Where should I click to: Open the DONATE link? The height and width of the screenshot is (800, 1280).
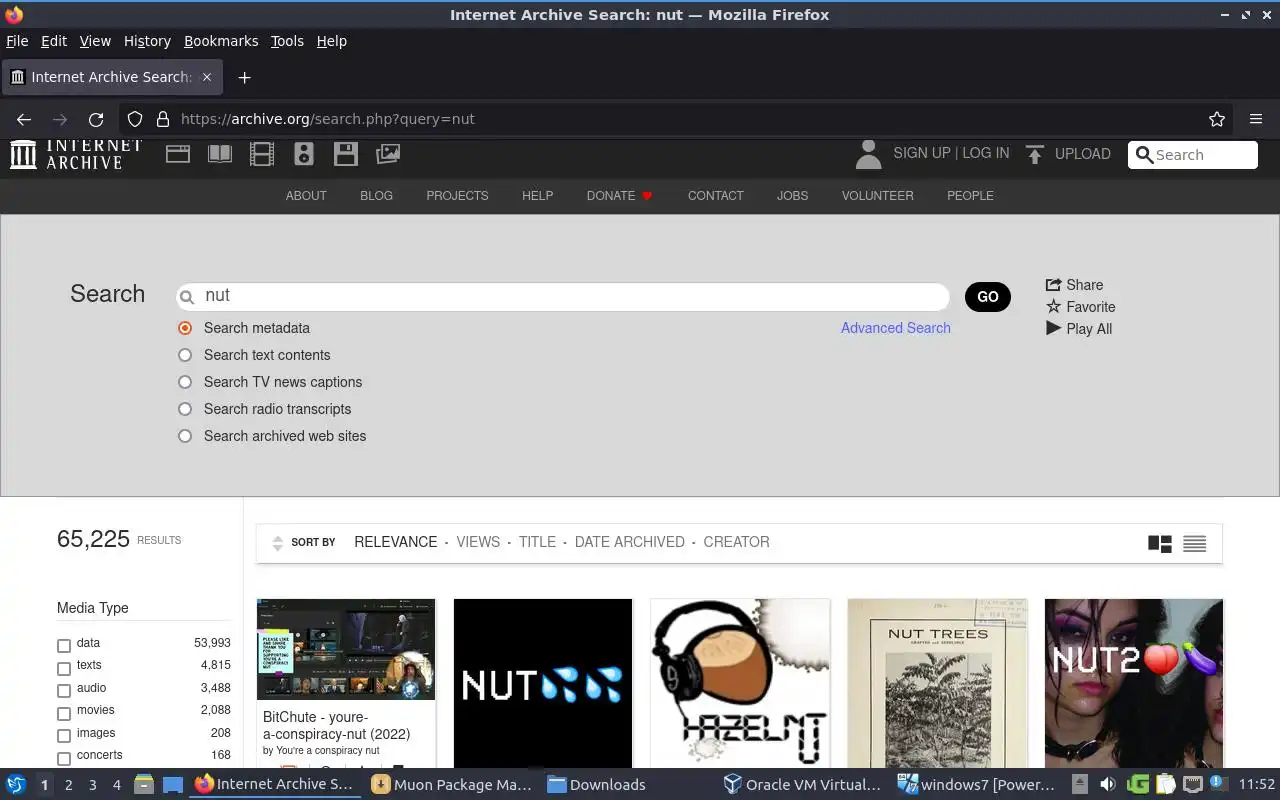[x=619, y=196]
